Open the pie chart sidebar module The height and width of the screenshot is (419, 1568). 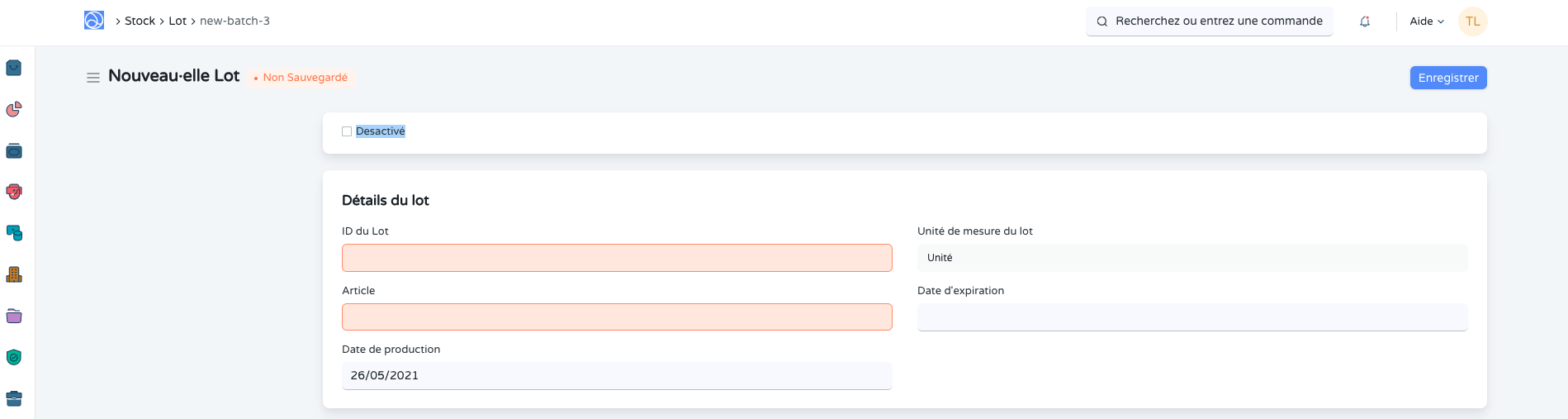[x=14, y=109]
